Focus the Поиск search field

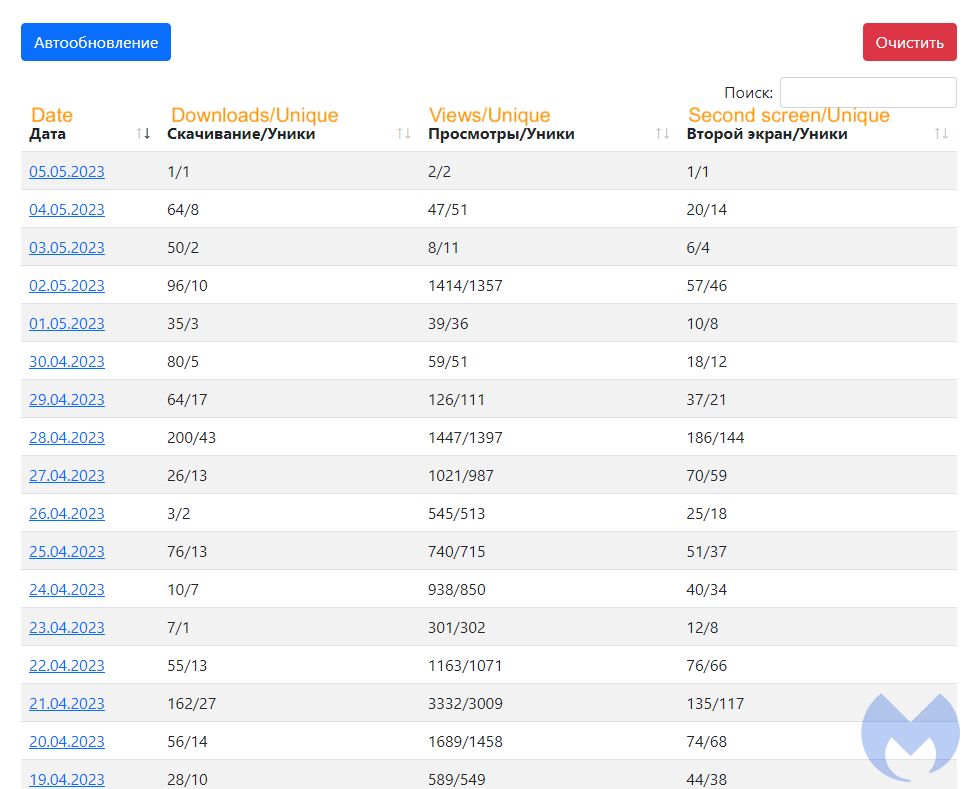(x=867, y=93)
